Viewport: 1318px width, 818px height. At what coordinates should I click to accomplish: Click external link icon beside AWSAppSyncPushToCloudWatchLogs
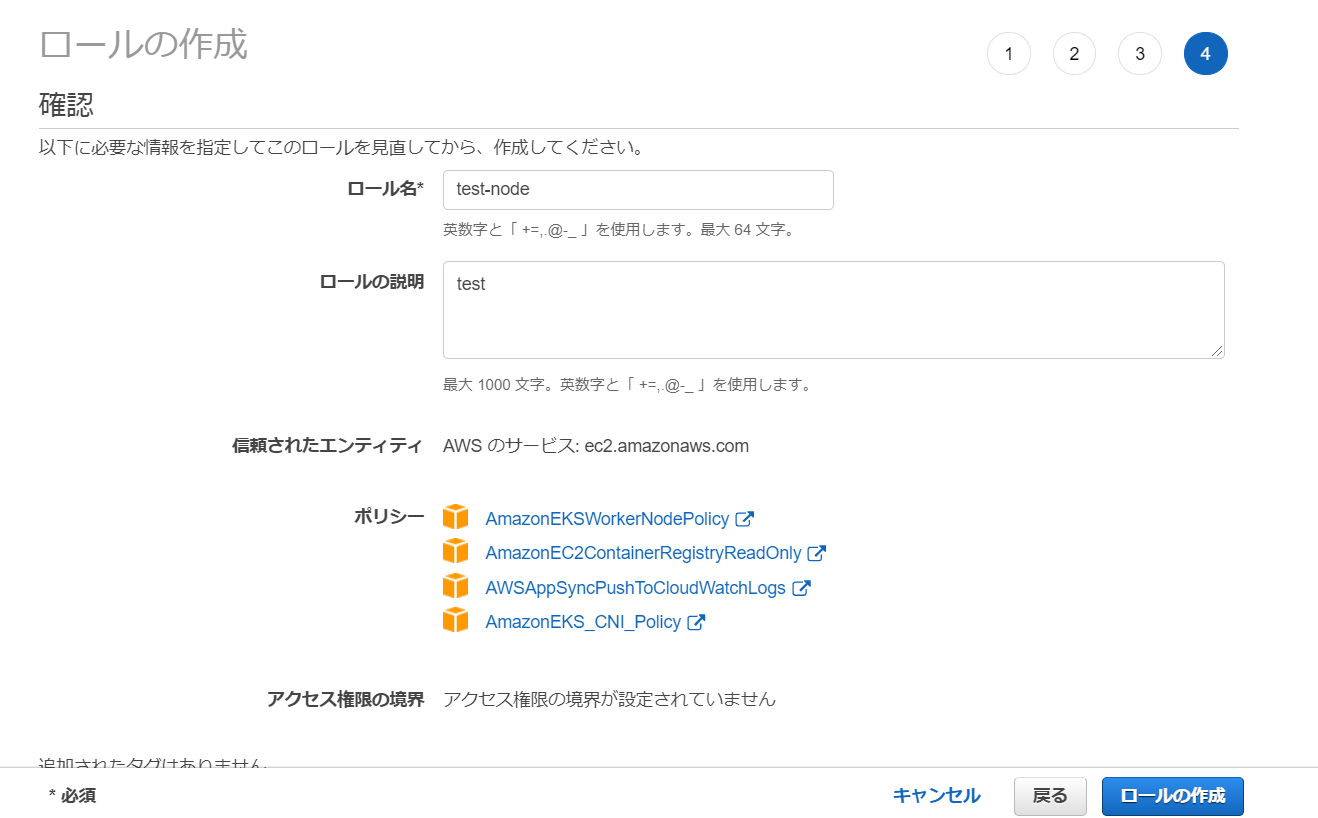click(800, 588)
